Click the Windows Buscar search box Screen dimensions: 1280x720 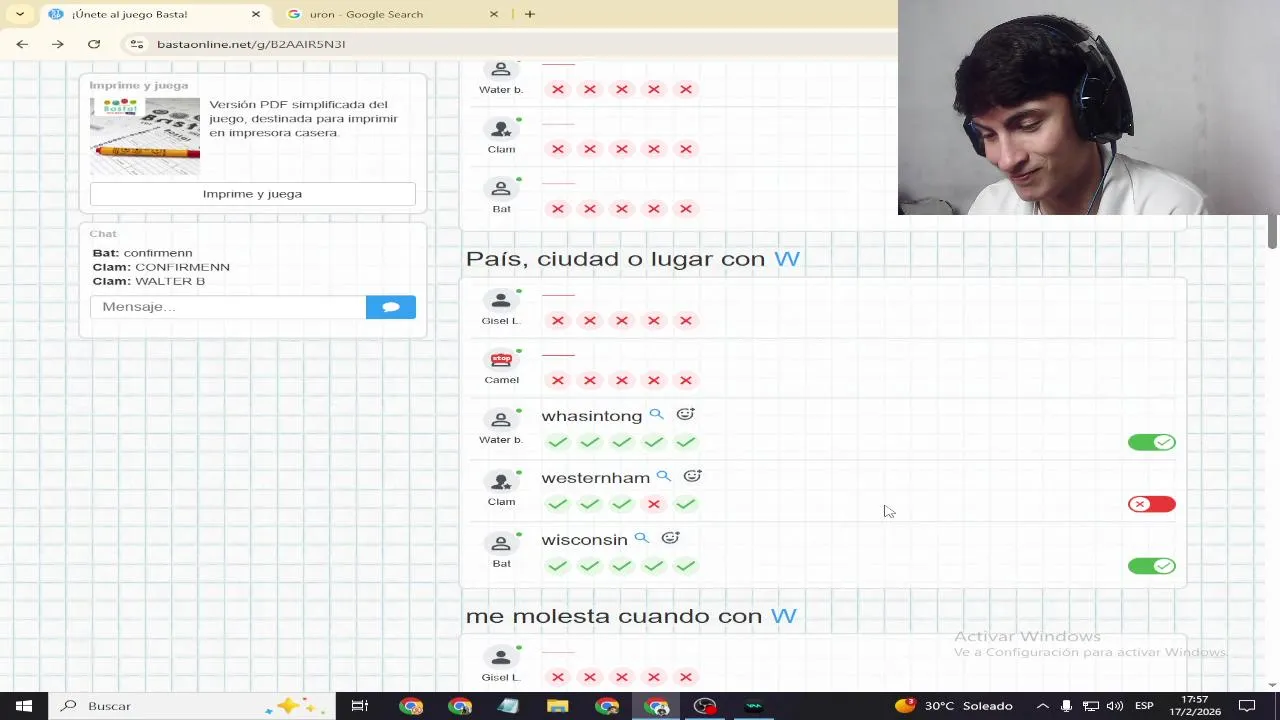point(190,706)
